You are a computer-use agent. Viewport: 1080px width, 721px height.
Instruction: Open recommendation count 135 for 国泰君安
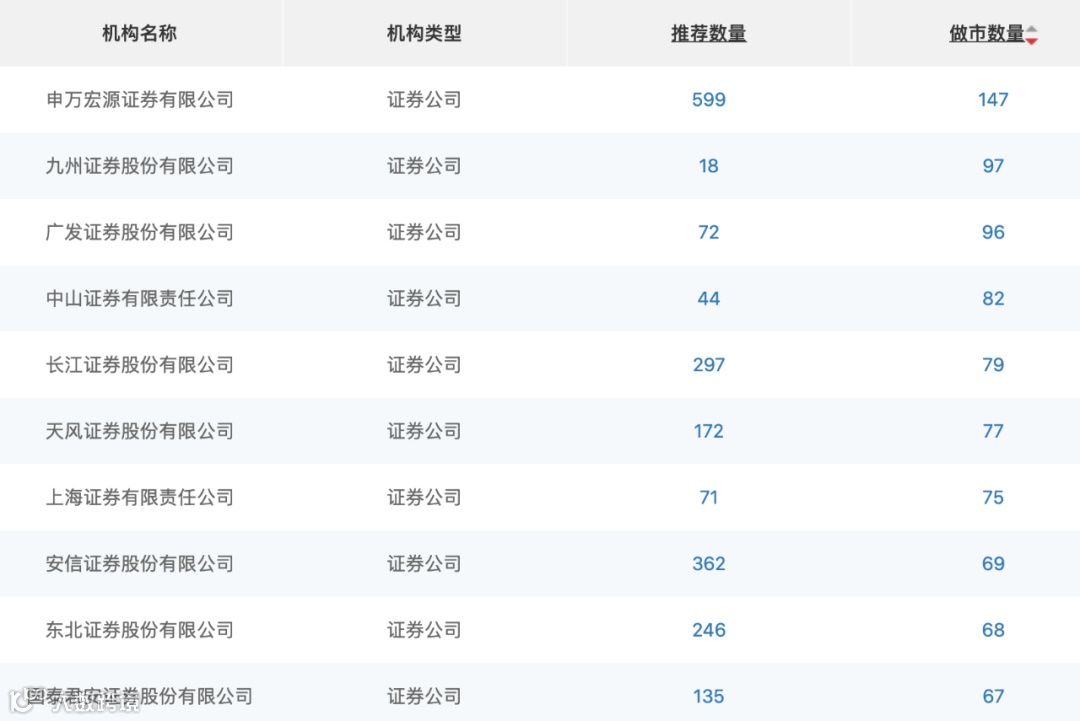[x=709, y=696]
